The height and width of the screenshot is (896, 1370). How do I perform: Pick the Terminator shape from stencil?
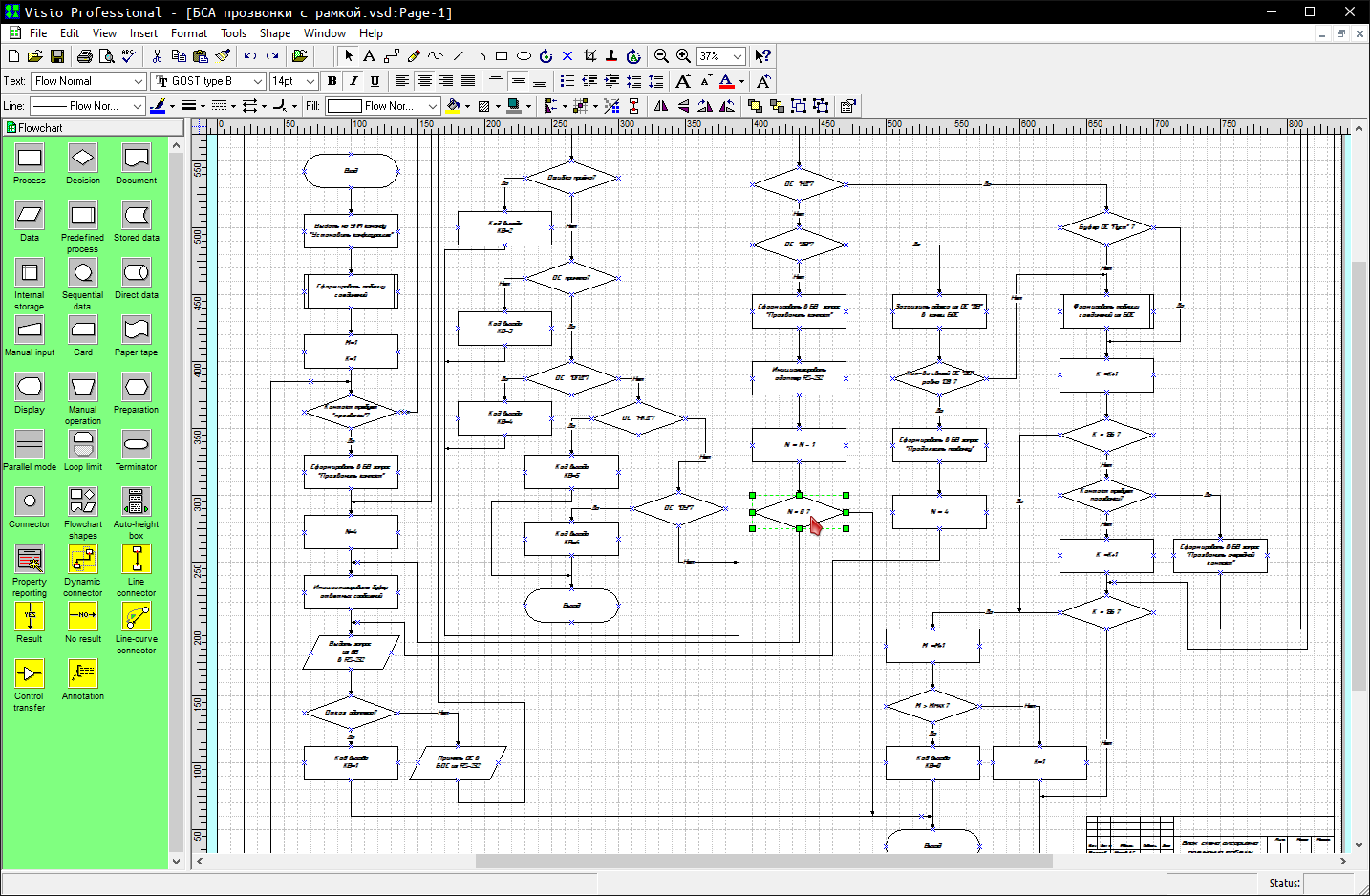[x=137, y=445]
